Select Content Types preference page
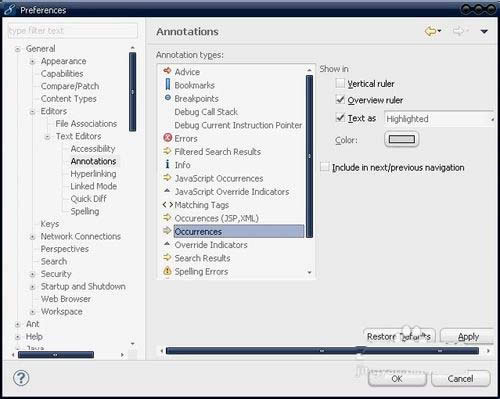500x399 pixels. pyautogui.click(x=68, y=99)
